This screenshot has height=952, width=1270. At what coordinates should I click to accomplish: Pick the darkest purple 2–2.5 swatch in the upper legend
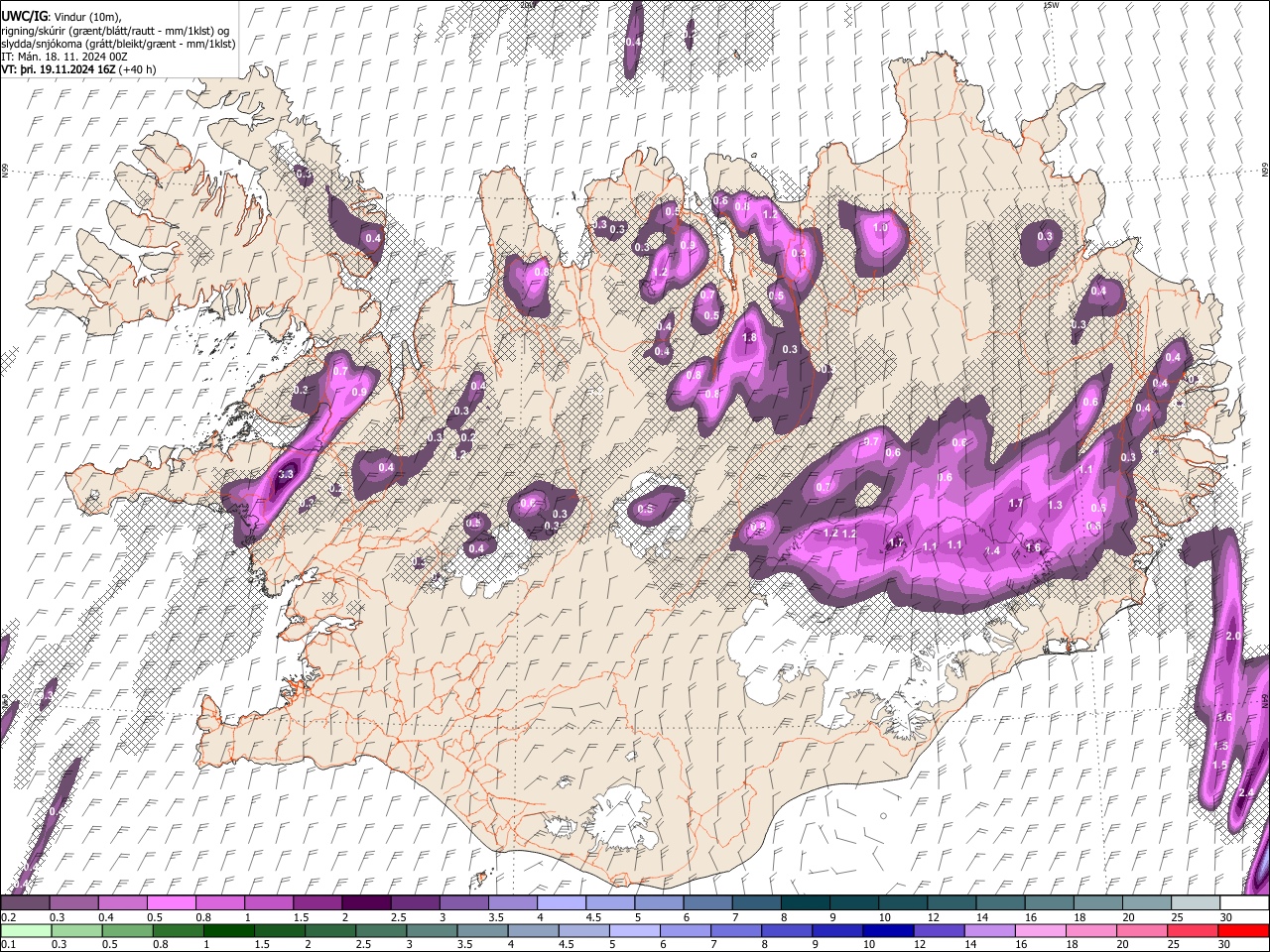click(366, 902)
